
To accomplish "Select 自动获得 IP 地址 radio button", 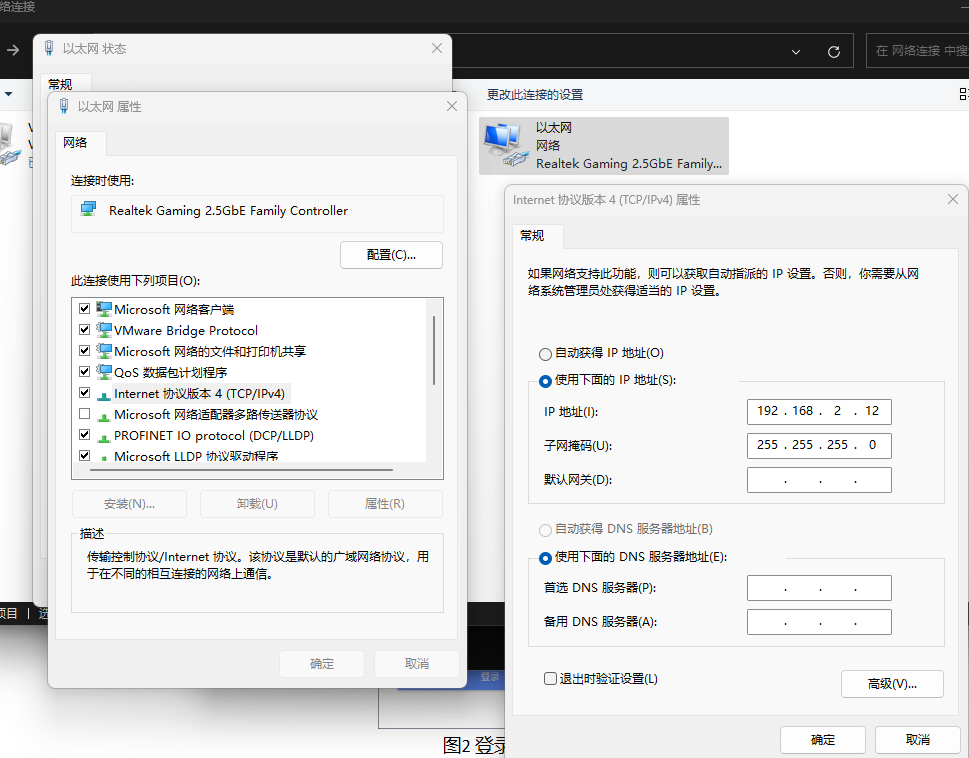I will pyautogui.click(x=545, y=353).
